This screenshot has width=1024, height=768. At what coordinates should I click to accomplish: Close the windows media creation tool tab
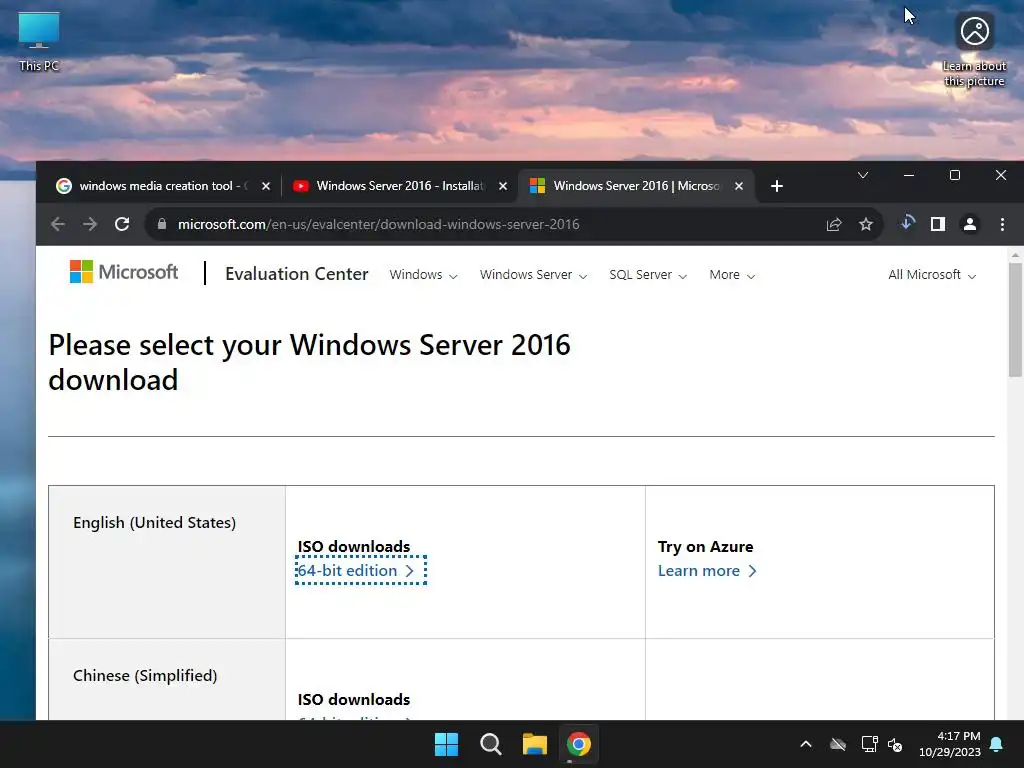[x=266, y=186]
